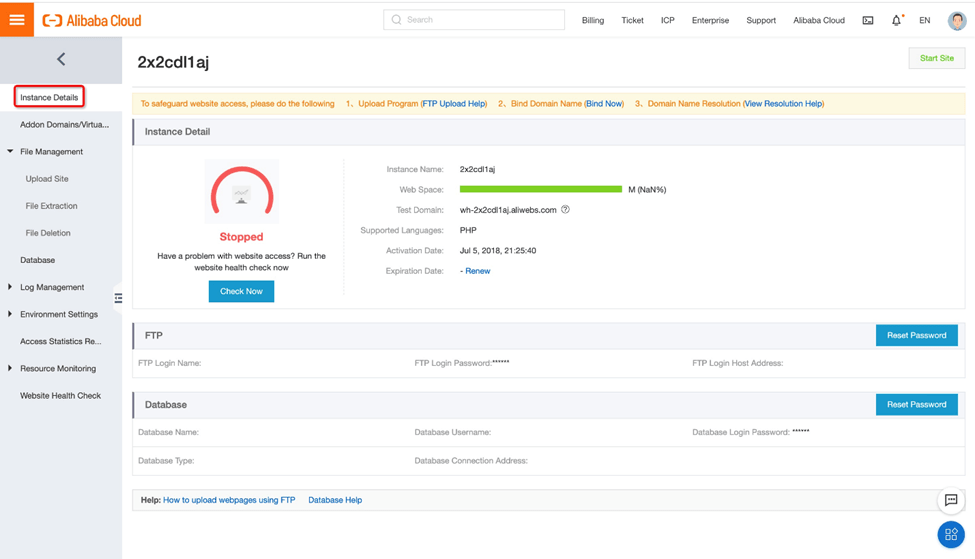Click the back arrow in sidebar
The width and height of the screenshot is (975, 559).
[x=61, y=60]
